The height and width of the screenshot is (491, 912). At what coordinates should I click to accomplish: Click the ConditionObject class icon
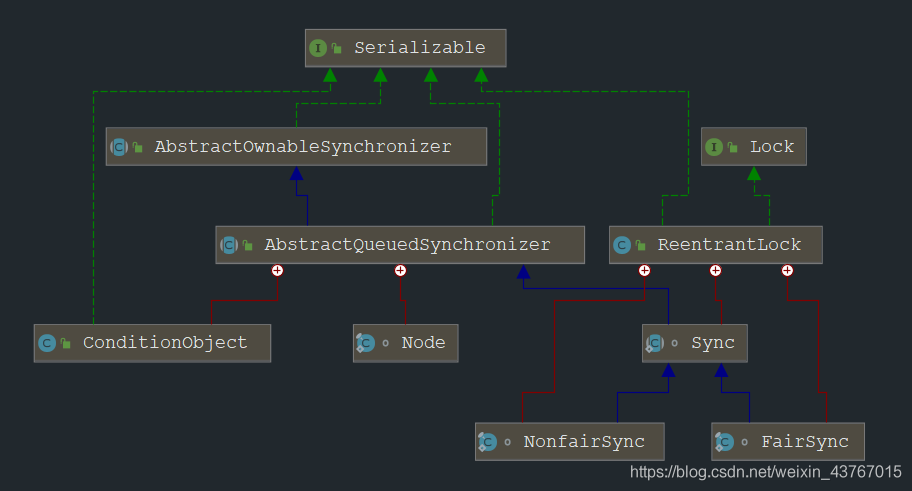[46, 343]
